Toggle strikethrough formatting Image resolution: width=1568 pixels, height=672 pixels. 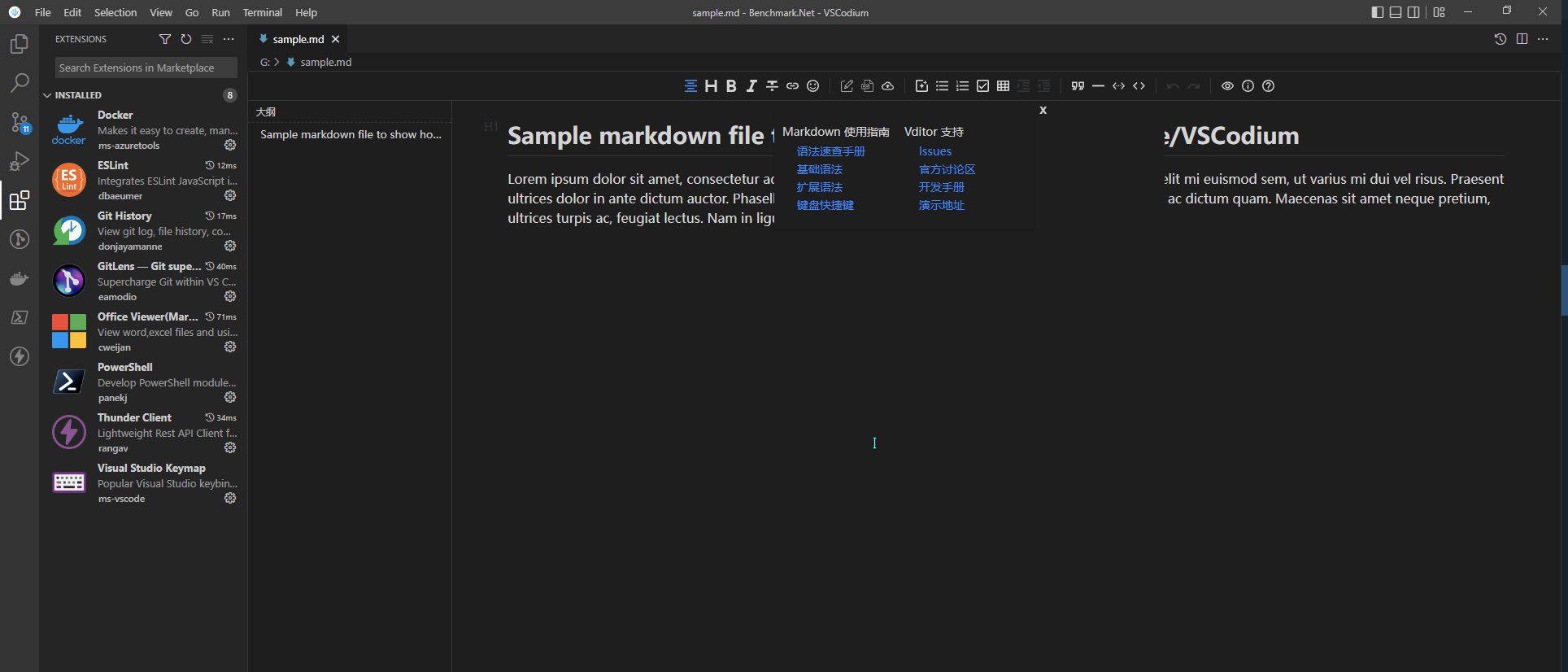tap(772, 86)
